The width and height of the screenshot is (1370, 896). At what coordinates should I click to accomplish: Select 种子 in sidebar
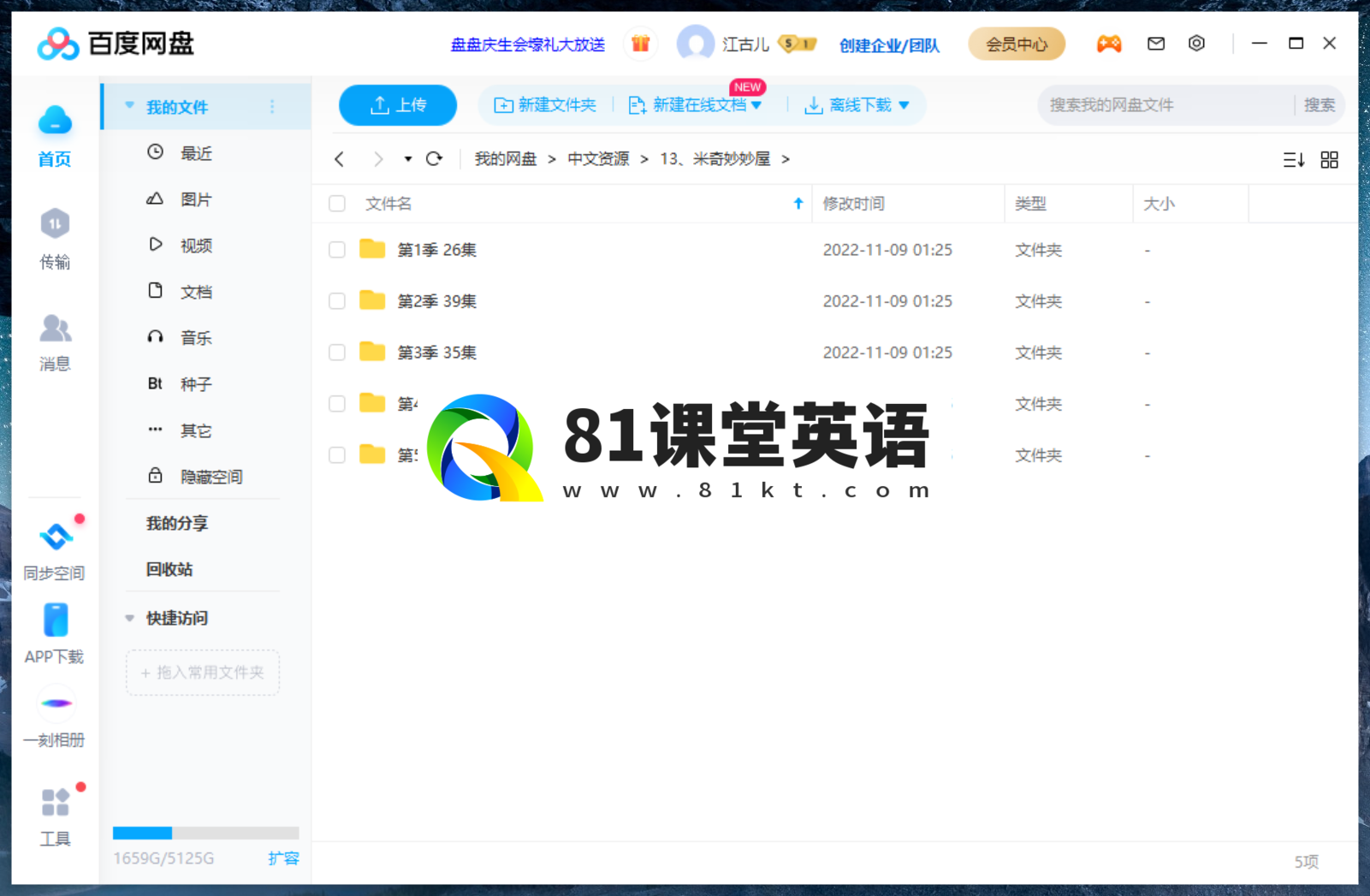(196, 384)
